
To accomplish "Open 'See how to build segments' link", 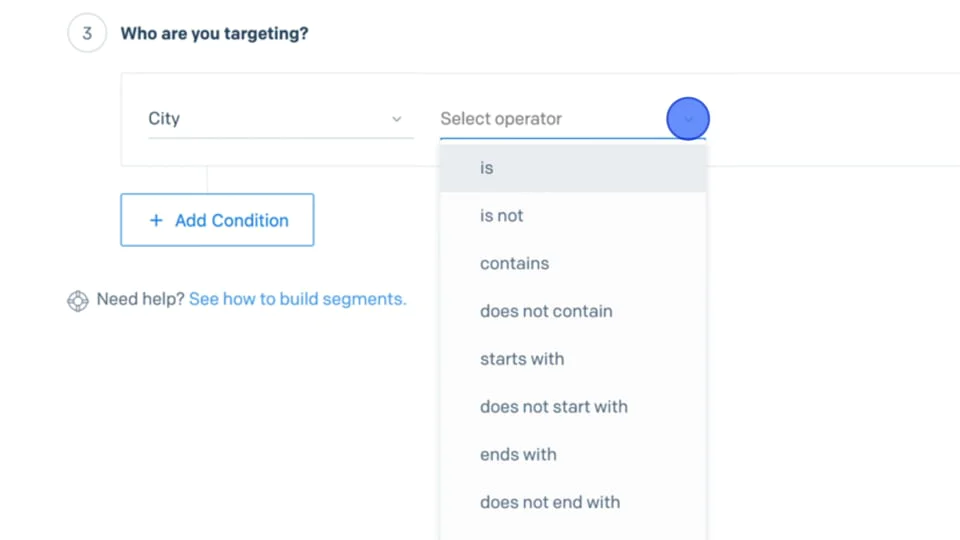I will coord(297,299).
